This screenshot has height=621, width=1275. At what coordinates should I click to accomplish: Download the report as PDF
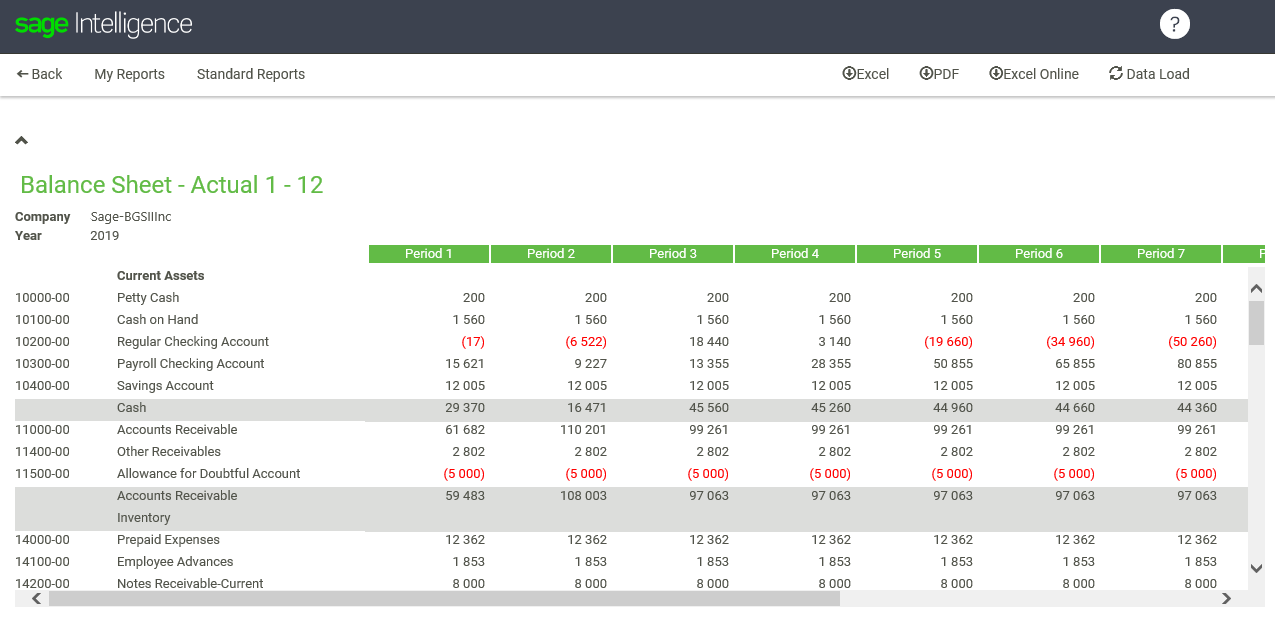(x=939, y=74)
